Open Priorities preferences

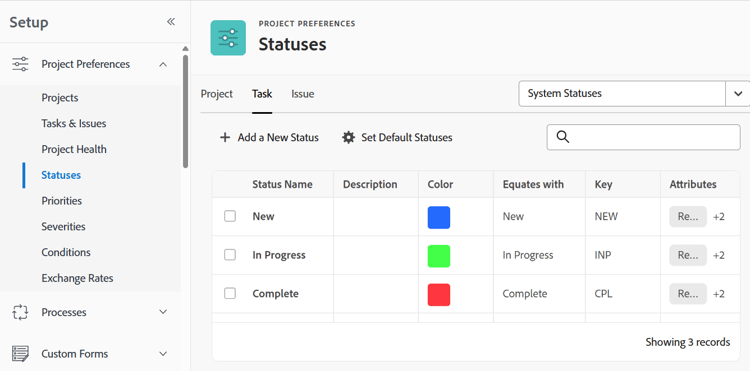pyautogui.click(x=62, y=201)
